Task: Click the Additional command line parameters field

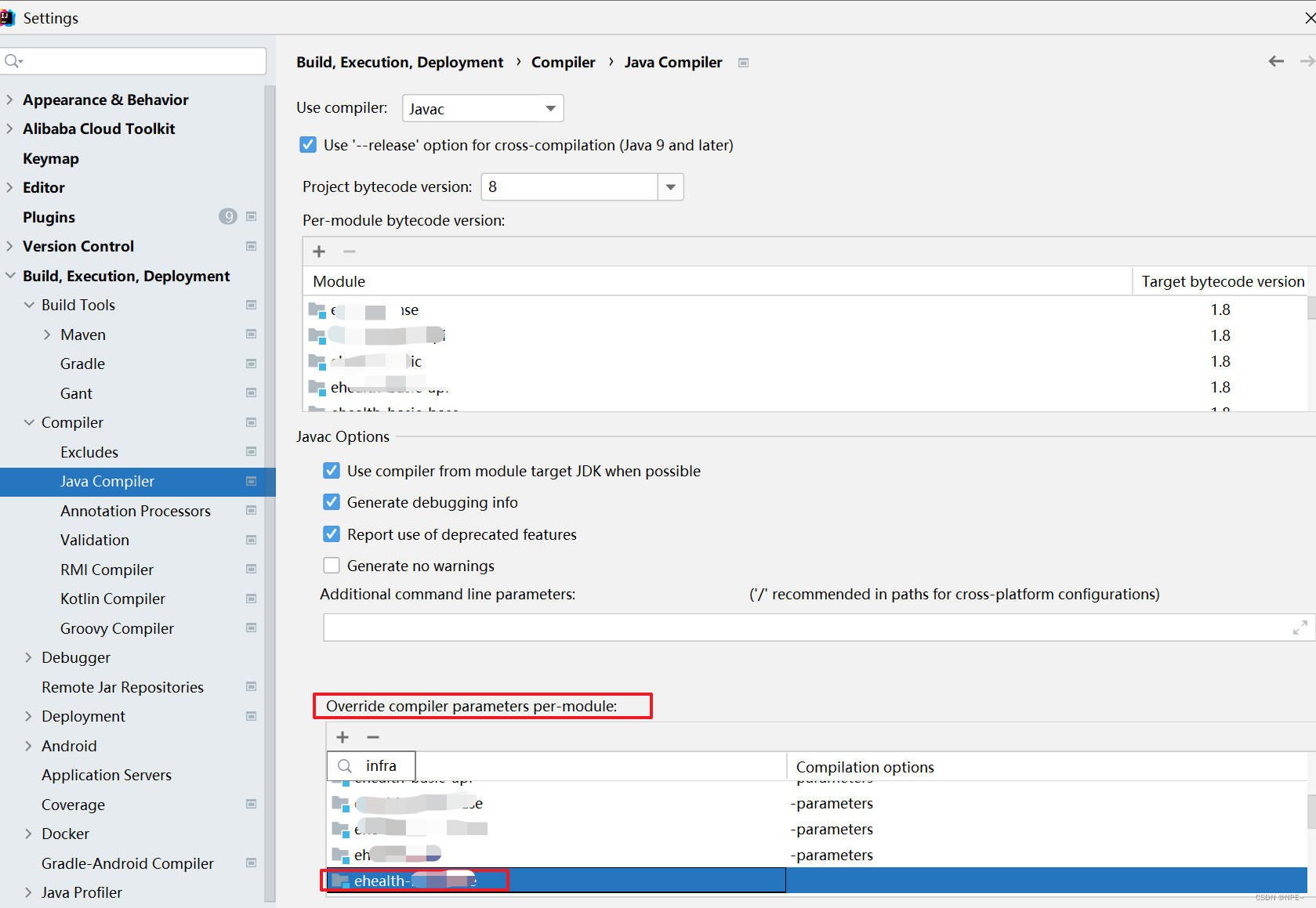Action: point(818,628)
